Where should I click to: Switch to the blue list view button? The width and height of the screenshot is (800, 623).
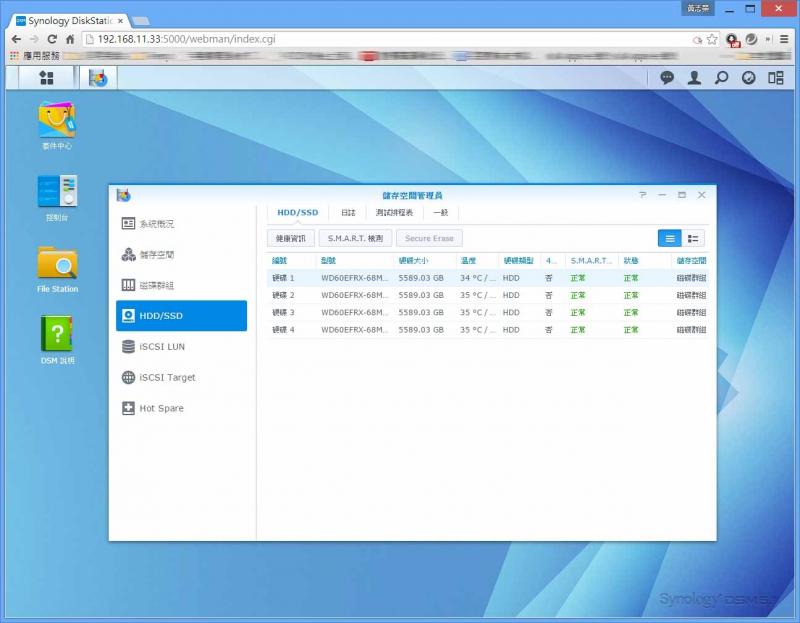coord(669,238)
